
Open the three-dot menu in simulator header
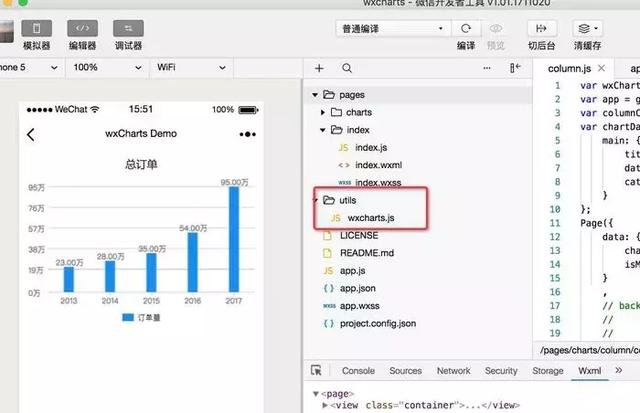pos(248,134)
